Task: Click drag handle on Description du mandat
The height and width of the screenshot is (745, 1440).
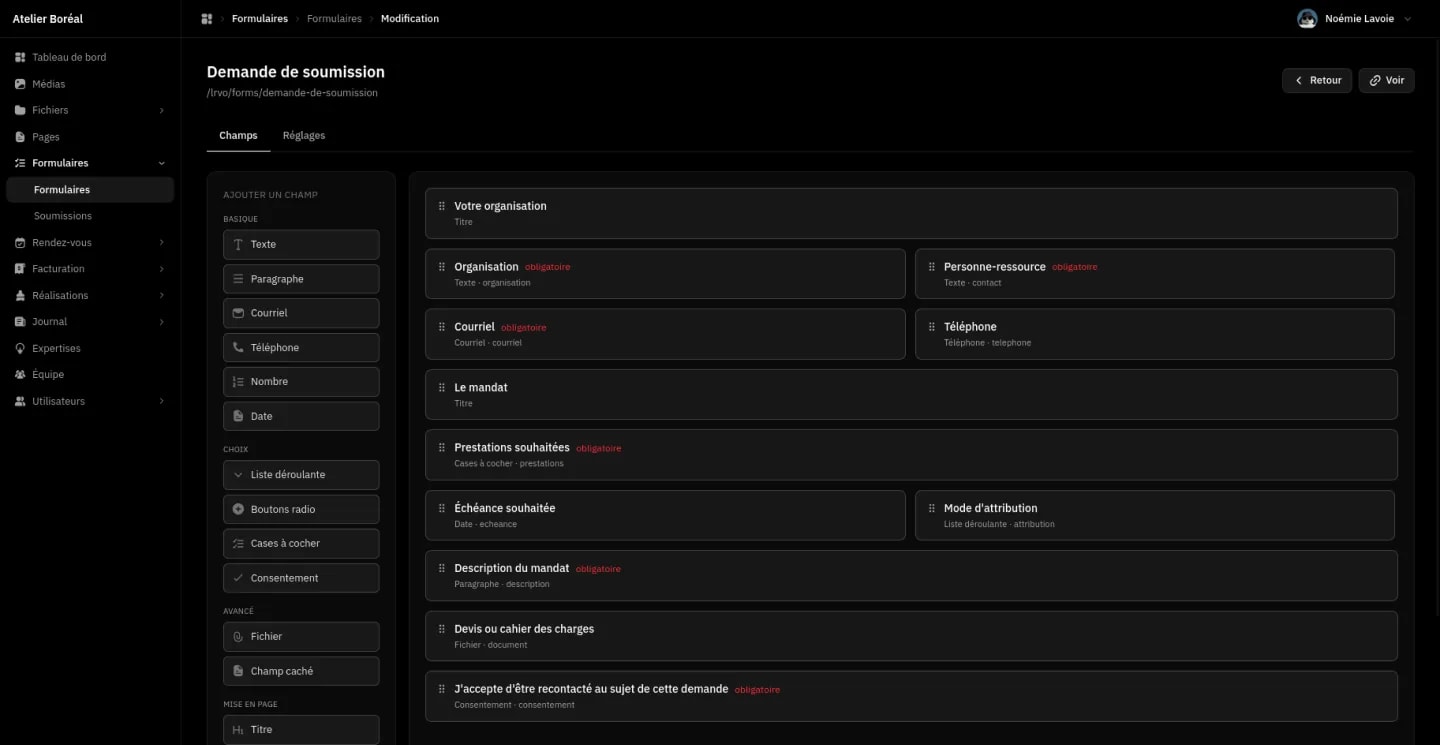Action: pyautogui.click(x=442, y=568)
